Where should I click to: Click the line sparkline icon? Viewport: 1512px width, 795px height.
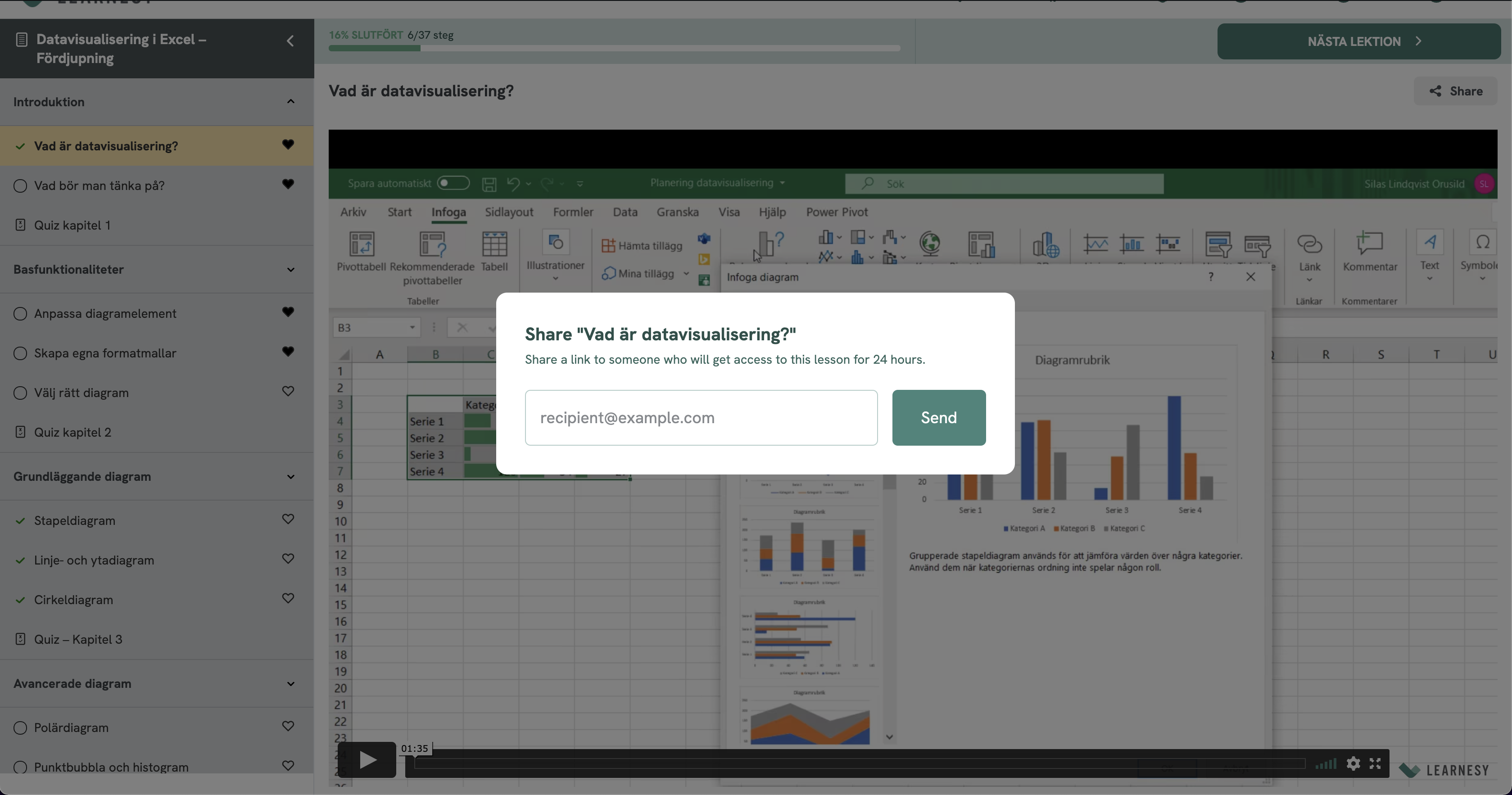click(1096, 244)
